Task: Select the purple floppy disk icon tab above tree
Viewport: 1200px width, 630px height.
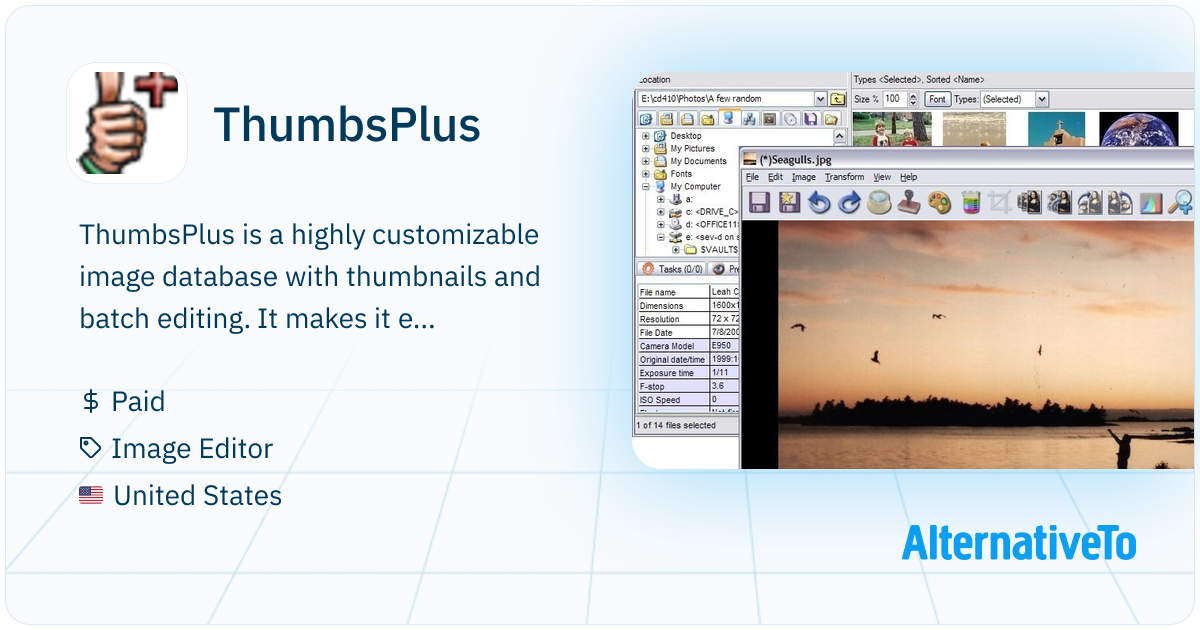Action: (x=811, y=119)
